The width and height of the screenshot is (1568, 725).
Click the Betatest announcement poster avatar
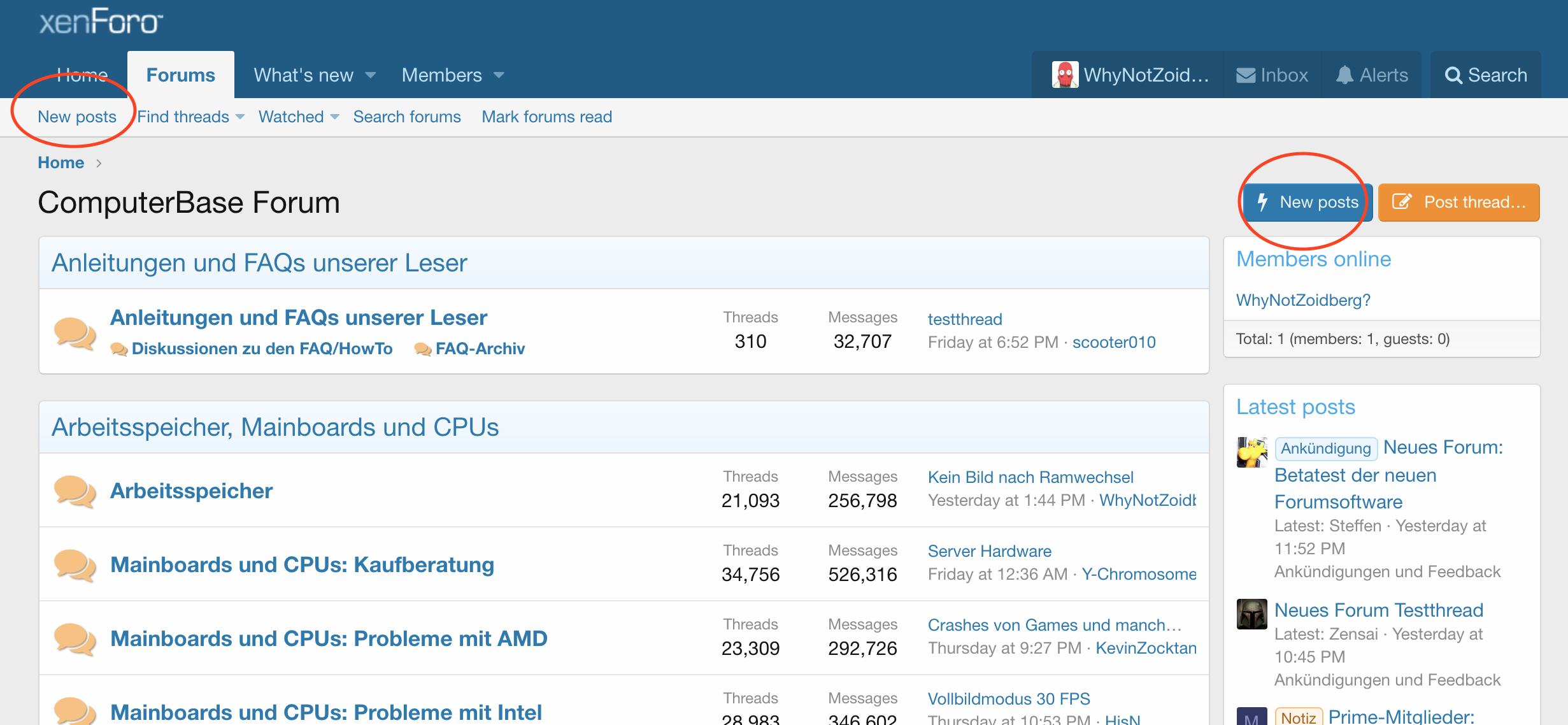1251,452
